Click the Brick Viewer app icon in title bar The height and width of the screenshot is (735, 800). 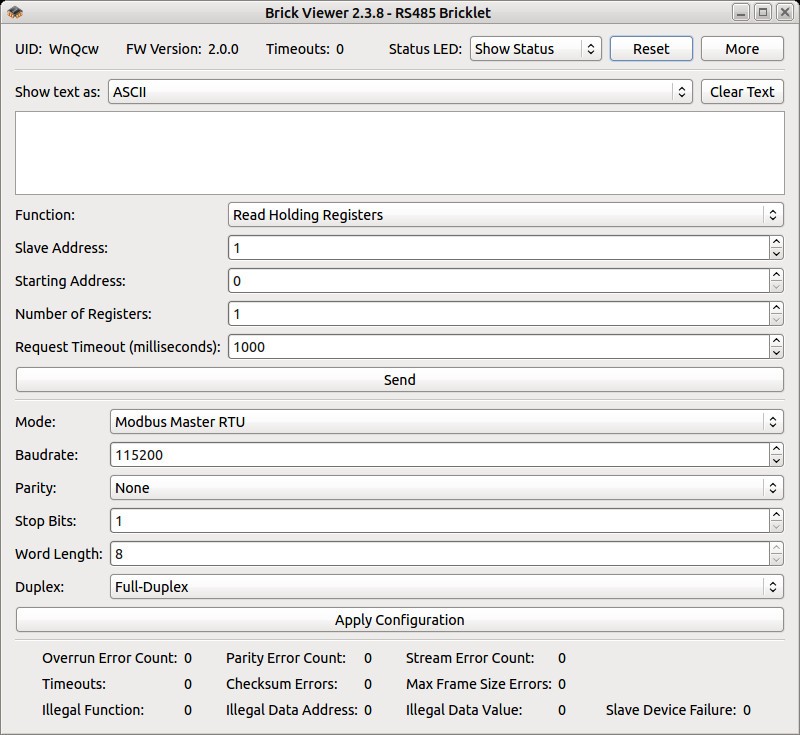point(14,12)
